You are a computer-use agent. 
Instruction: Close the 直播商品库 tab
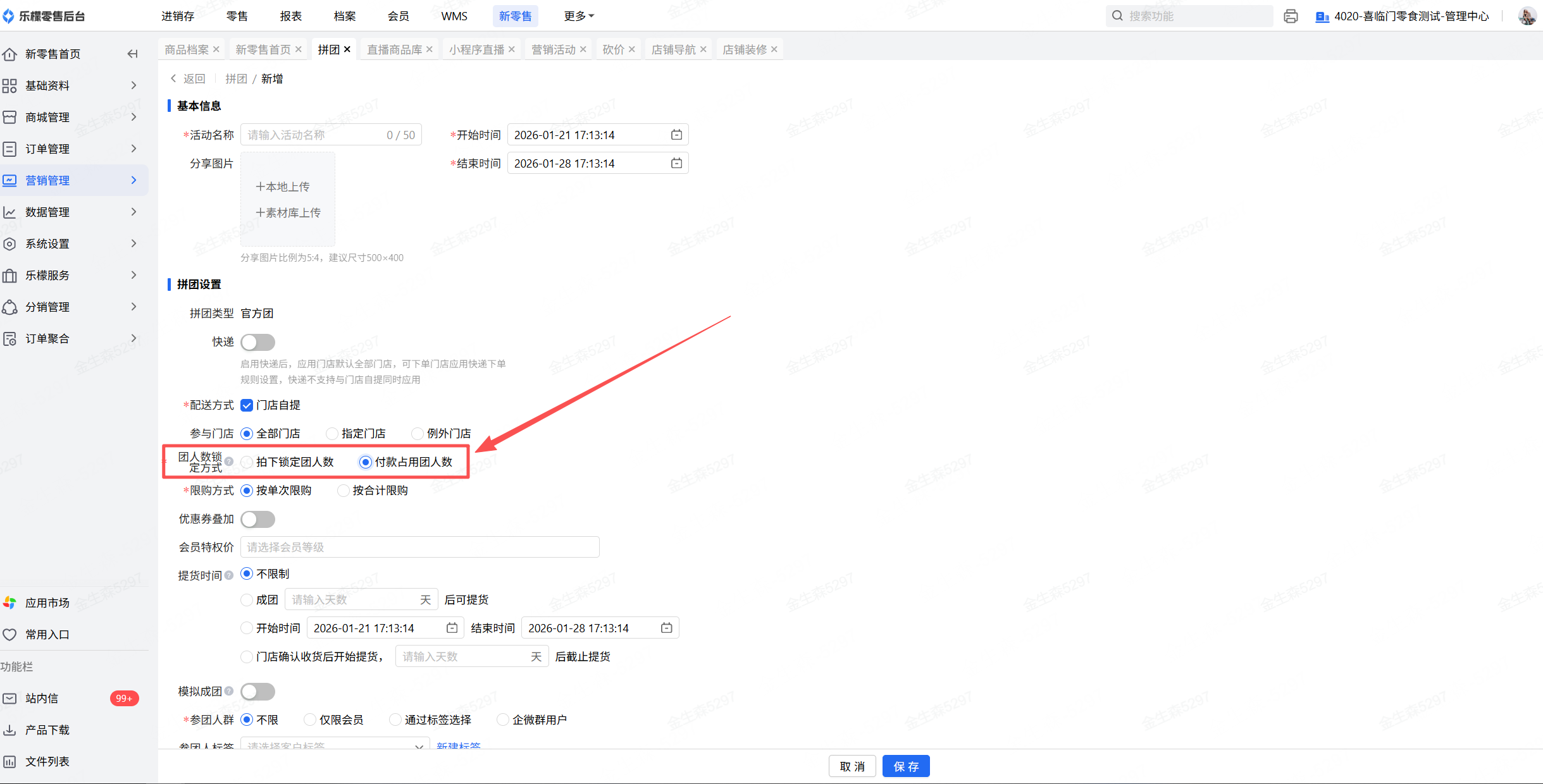(x=430, y=49)
